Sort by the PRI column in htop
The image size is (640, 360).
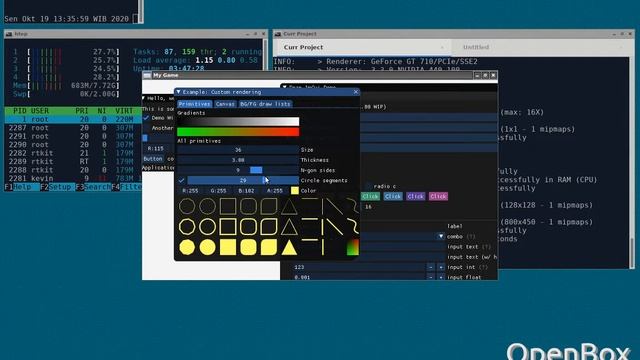click(x=82, y=111)
